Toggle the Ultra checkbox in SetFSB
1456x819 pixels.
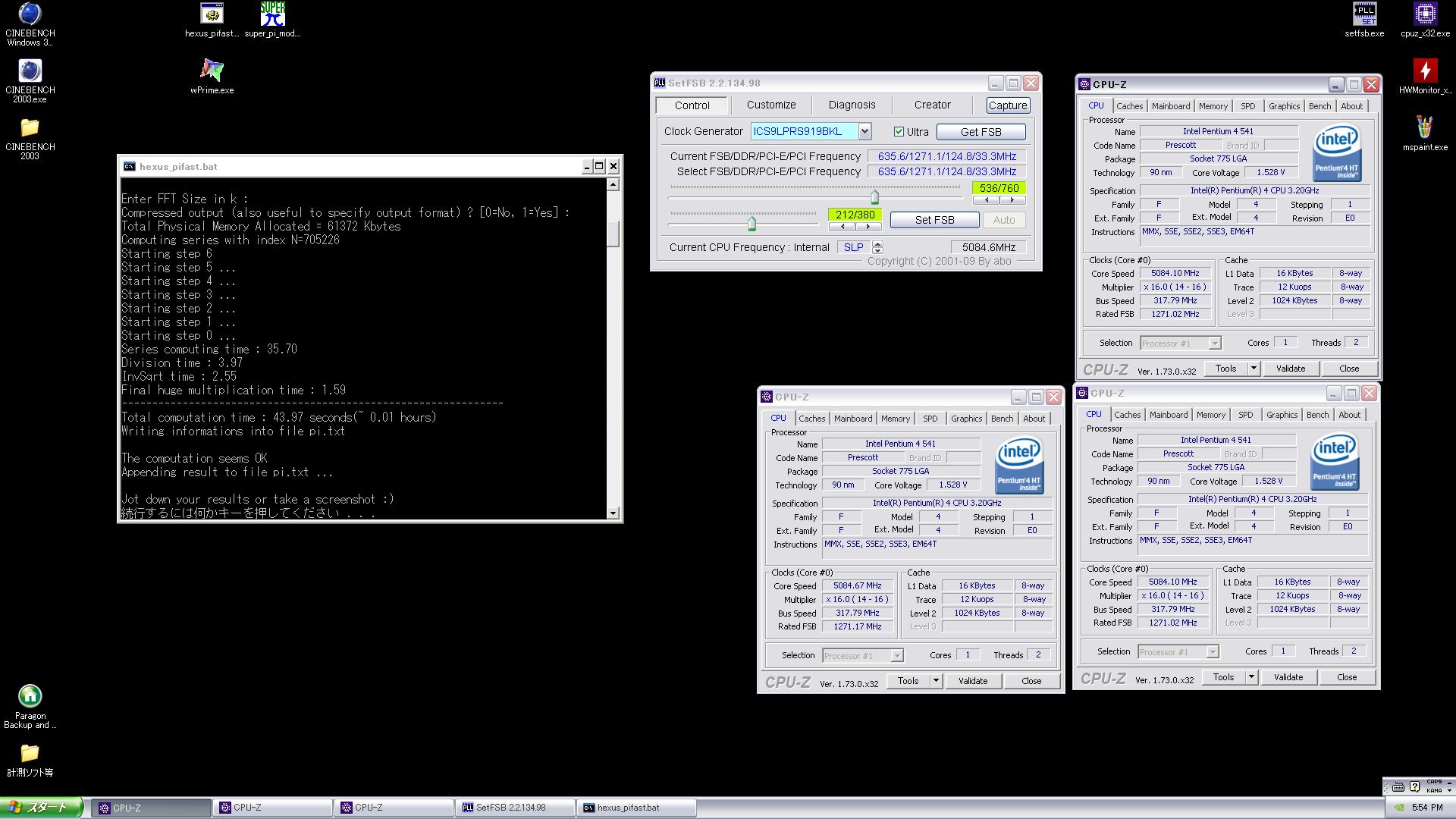pos(899,132)
